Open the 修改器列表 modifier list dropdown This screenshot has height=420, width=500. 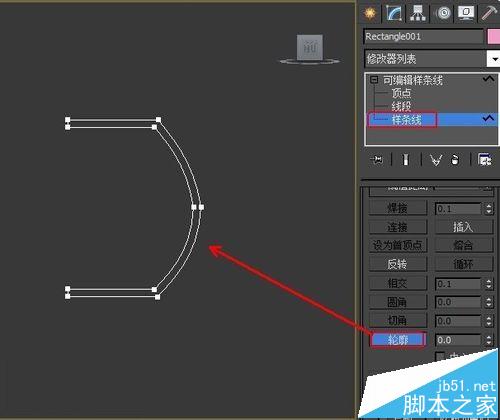pyautogui.click(x=494, y=59)
